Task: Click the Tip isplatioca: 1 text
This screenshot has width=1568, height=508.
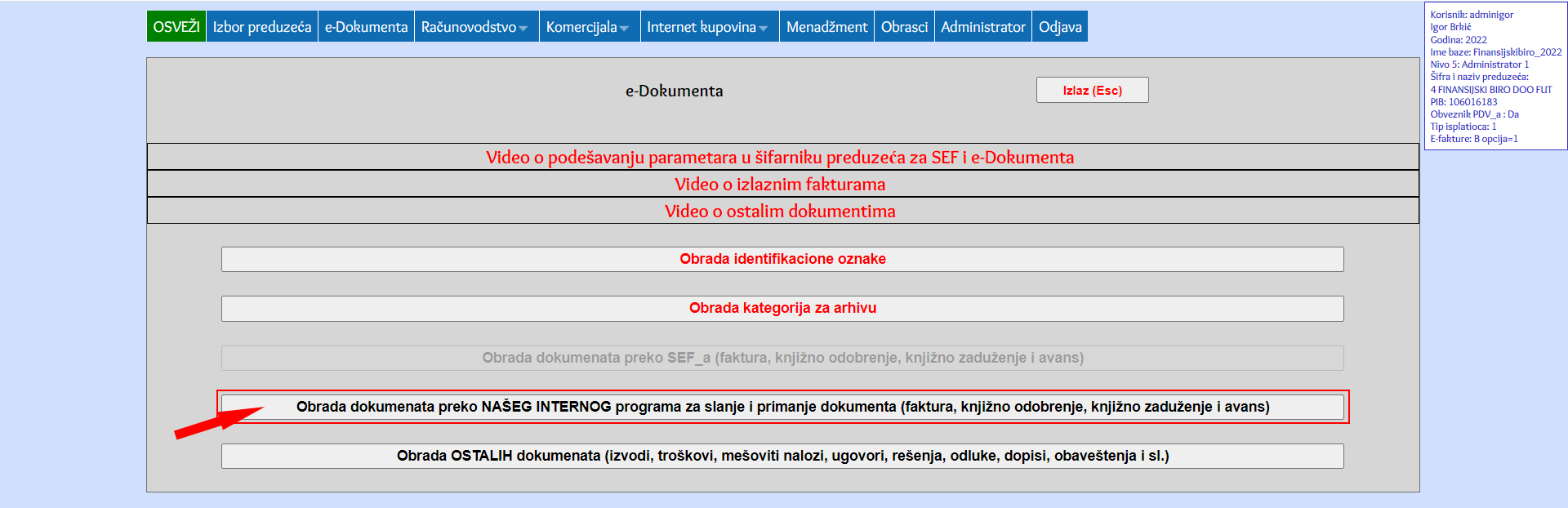Action: [x=1463, y=127]
